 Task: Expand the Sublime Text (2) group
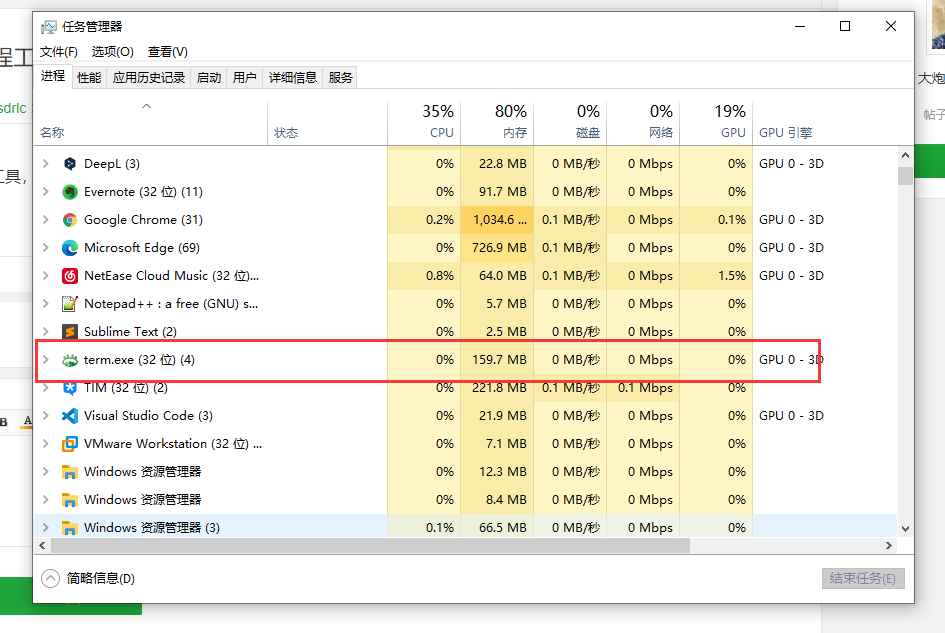click(x=46, y=332)
